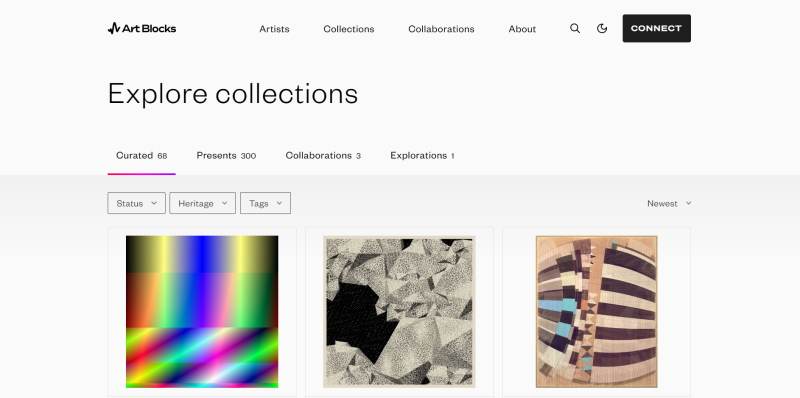Select the Curated 68 tab
The width and height of the screenshot is (800, 398).
click(141, 156)
